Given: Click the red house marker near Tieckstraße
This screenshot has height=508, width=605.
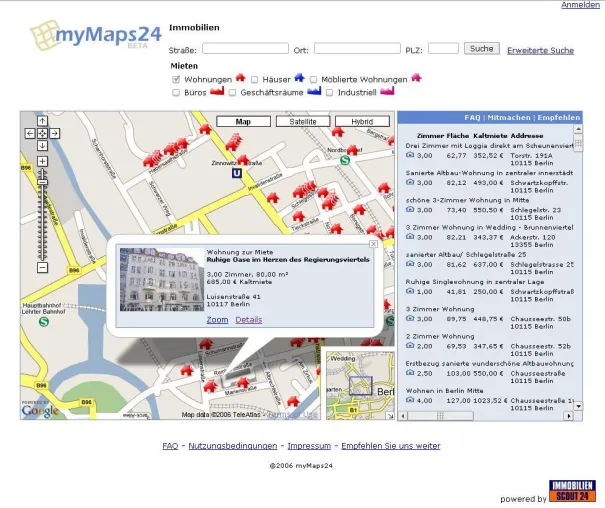Looking at the screenshot, I should [298, 216].
